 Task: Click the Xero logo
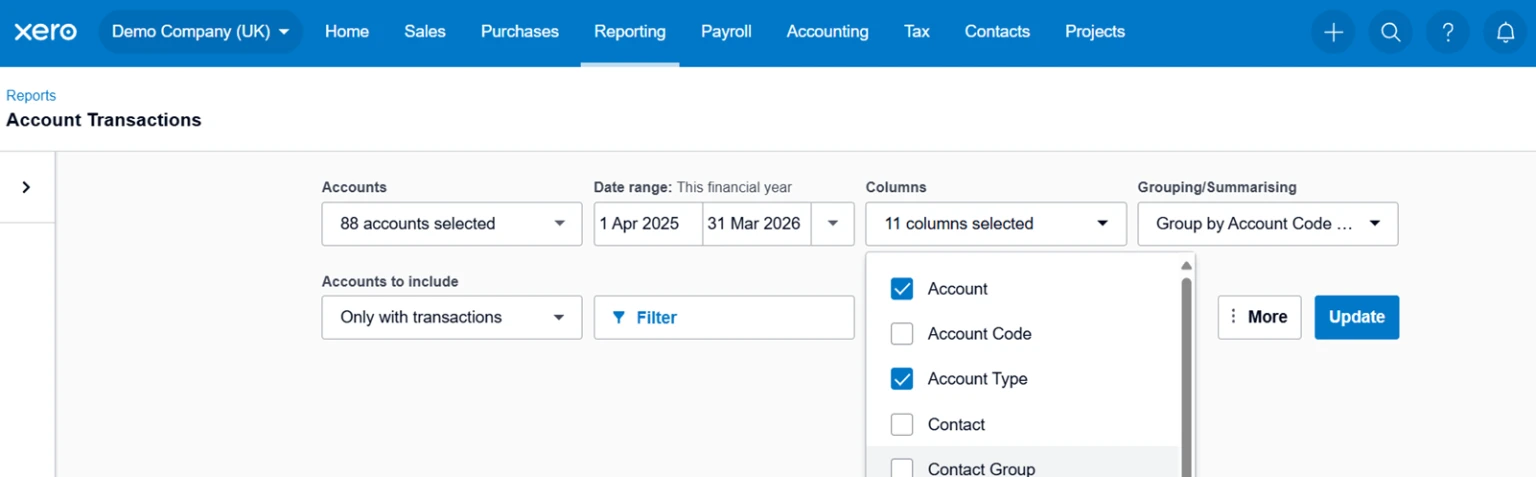pyautogui.click(x=45, y=32)
